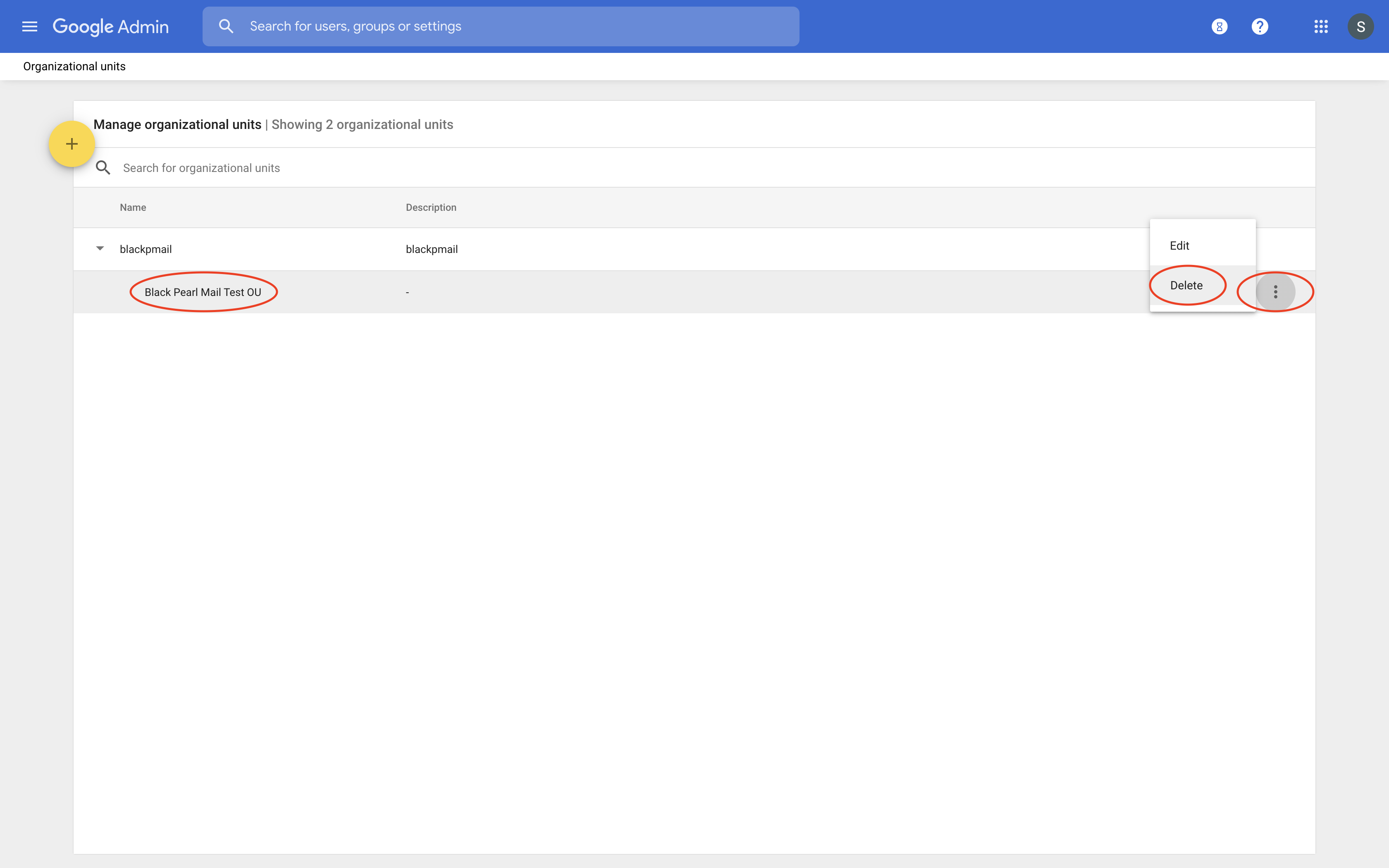The height and width of the screenshot is (868, 1389).
Task: Click the Google Admin logo
Action: tap(111, 26)
